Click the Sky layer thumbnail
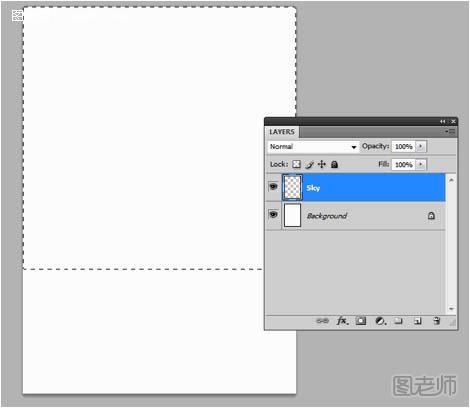Image resolution: width=470 pixels, height=408 pixels. pyautogui.click(x=292, y=188)
